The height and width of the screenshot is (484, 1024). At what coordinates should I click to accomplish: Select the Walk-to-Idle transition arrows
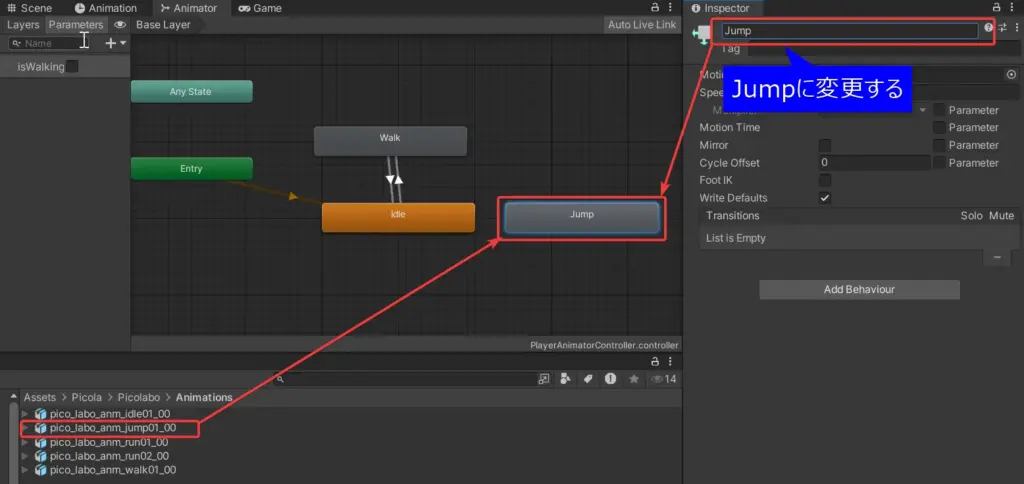click(394, 179)
